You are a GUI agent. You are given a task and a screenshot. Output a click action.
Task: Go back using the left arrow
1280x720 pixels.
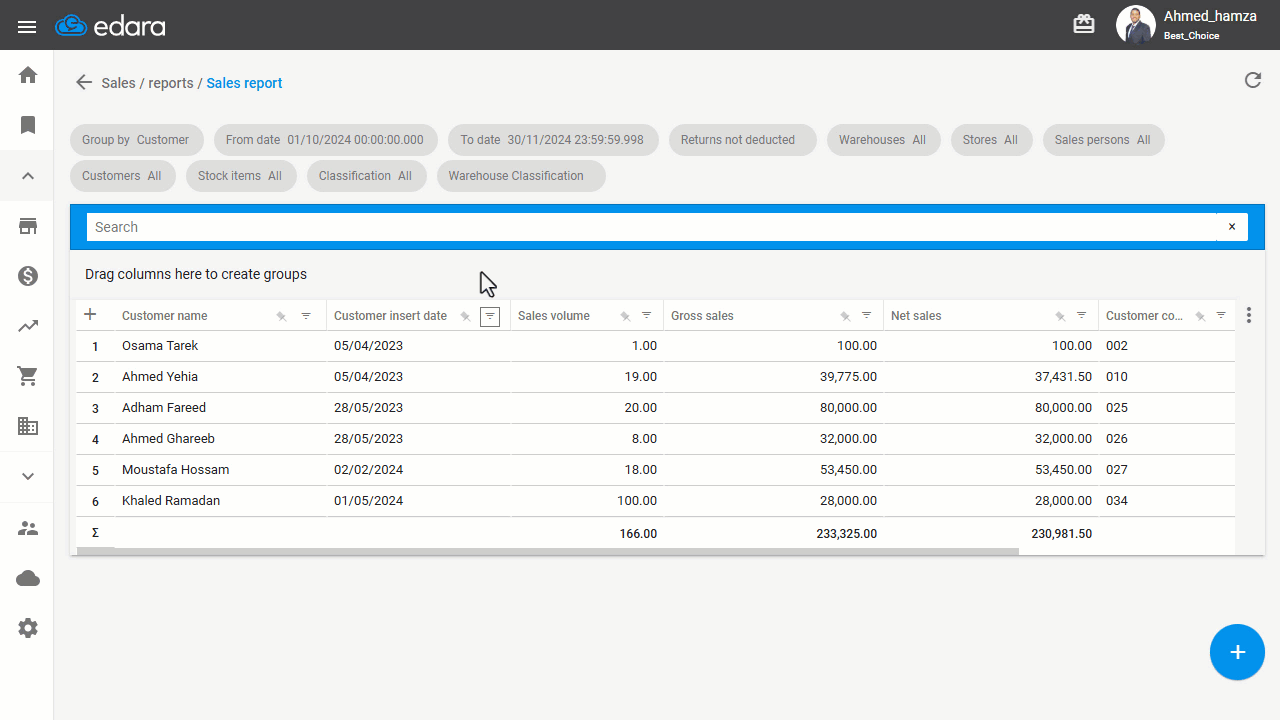click(x=84, y=83)
